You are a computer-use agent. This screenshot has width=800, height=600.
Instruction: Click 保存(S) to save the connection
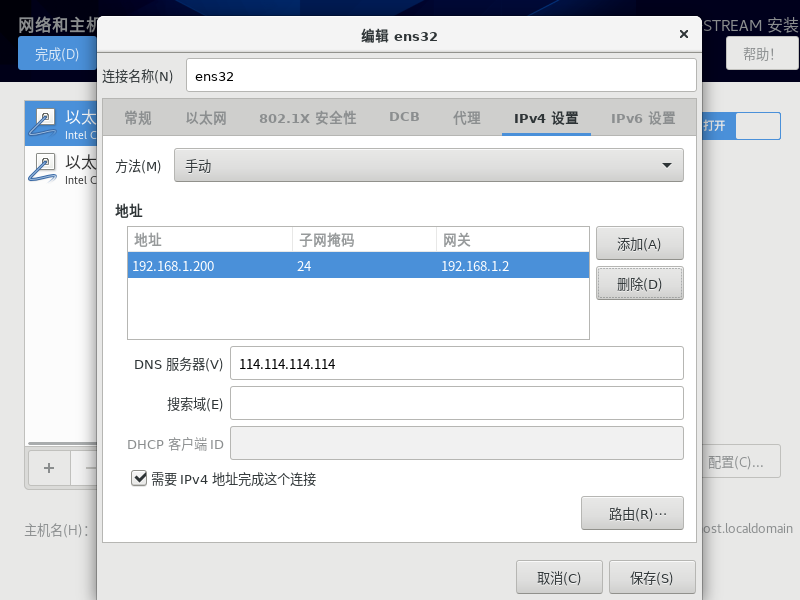tap(652, 578)
